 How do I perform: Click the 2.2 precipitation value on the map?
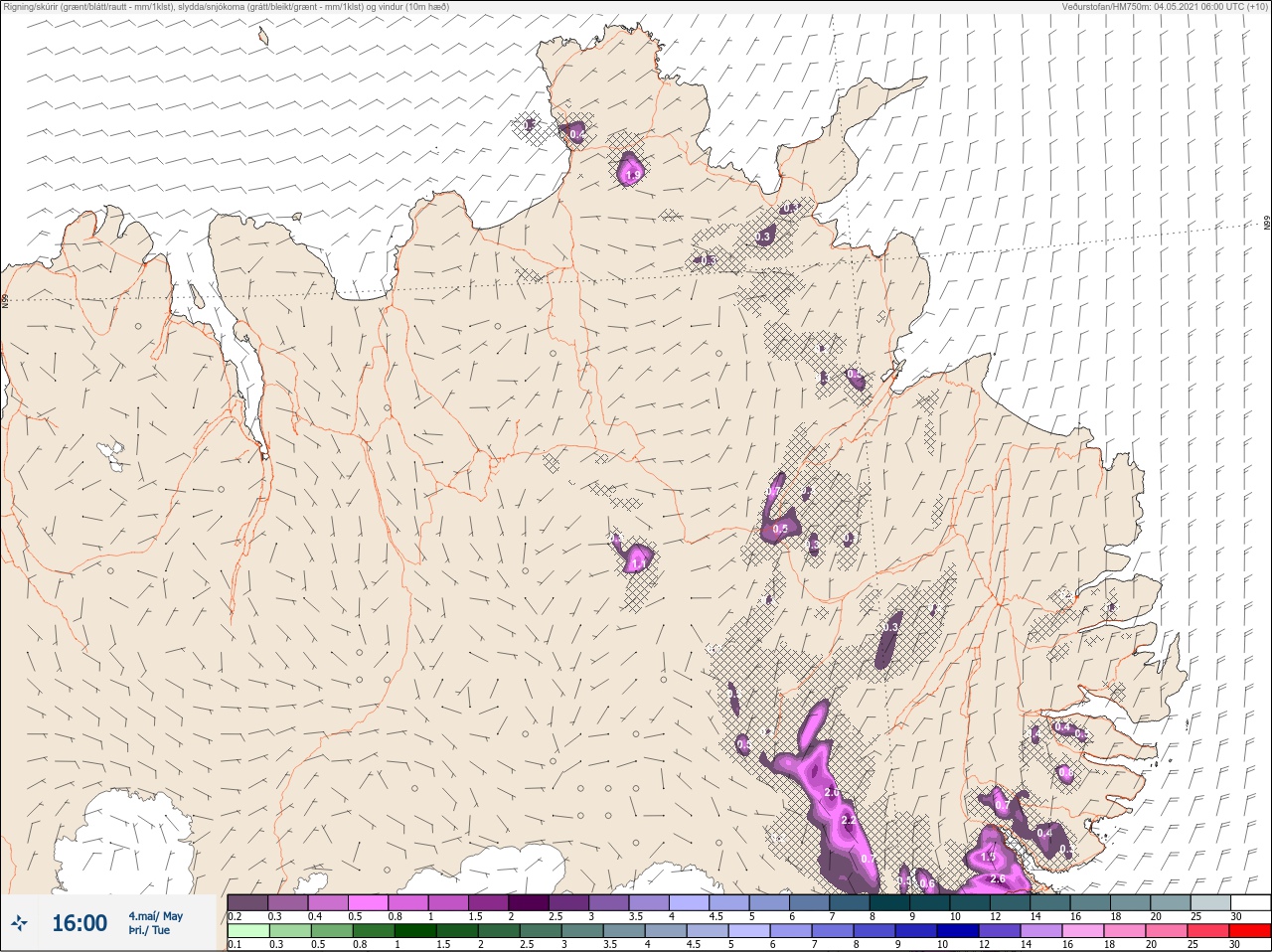(x=848, y=821)
